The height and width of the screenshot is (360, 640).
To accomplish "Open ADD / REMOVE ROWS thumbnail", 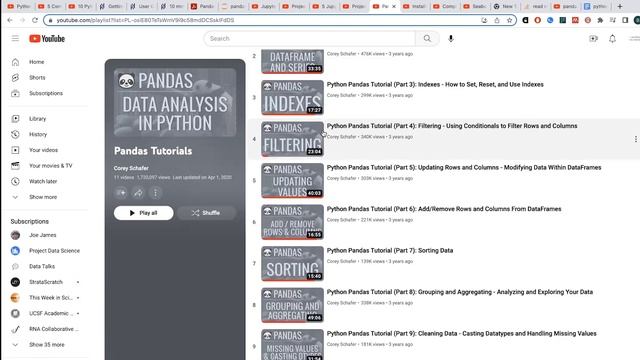I will [292, 222].
